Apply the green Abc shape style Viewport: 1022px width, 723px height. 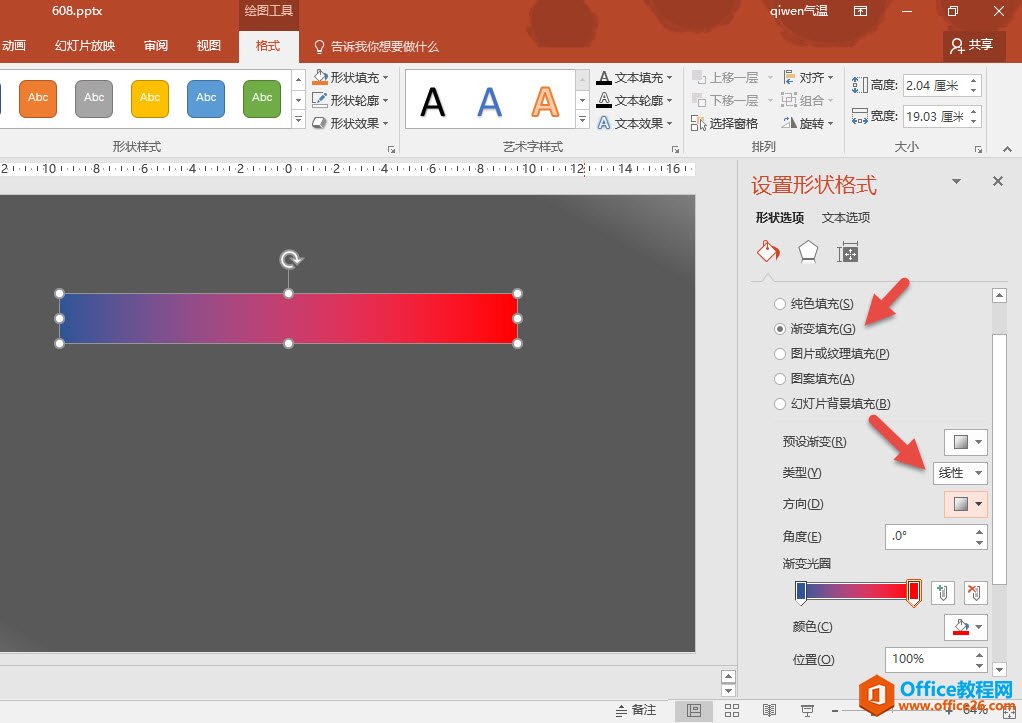click(262, 98)
